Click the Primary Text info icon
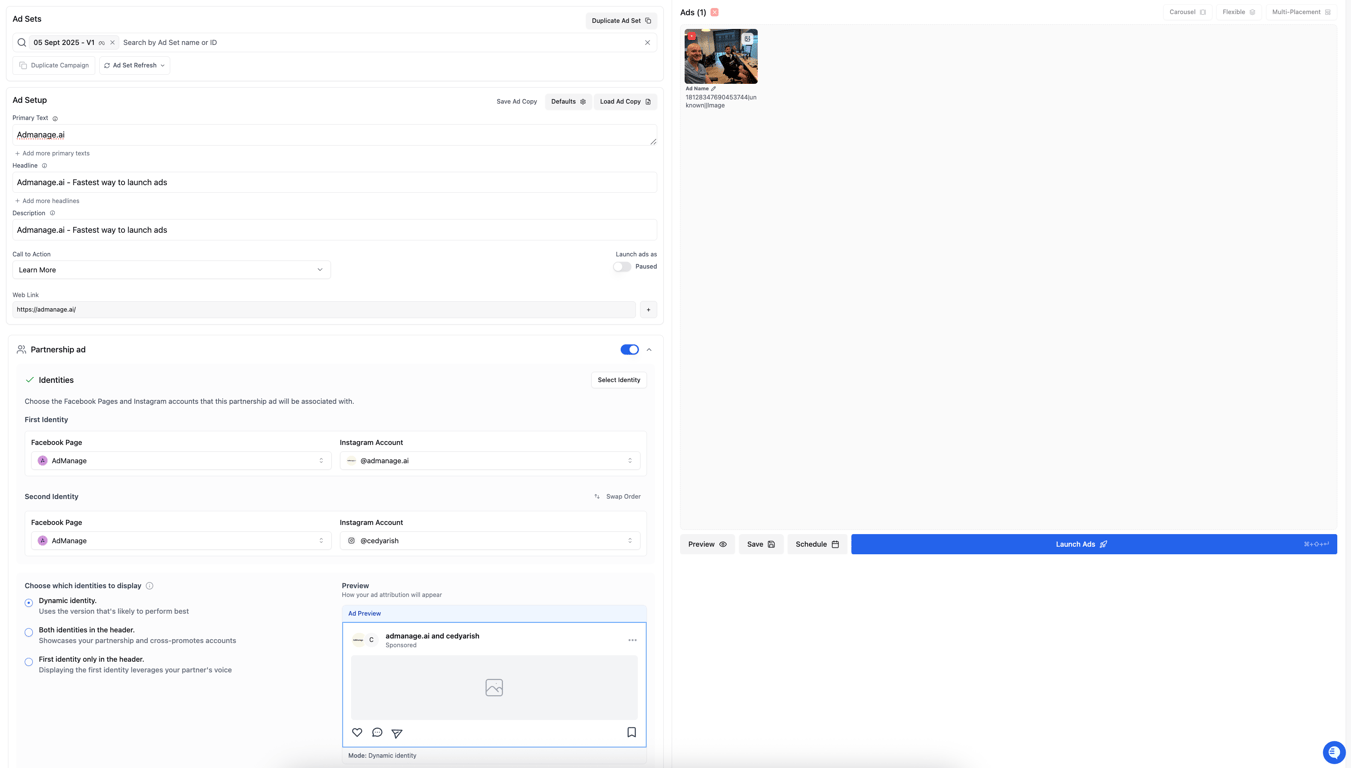Screen dimensions: 1351x768 [55, 118]
